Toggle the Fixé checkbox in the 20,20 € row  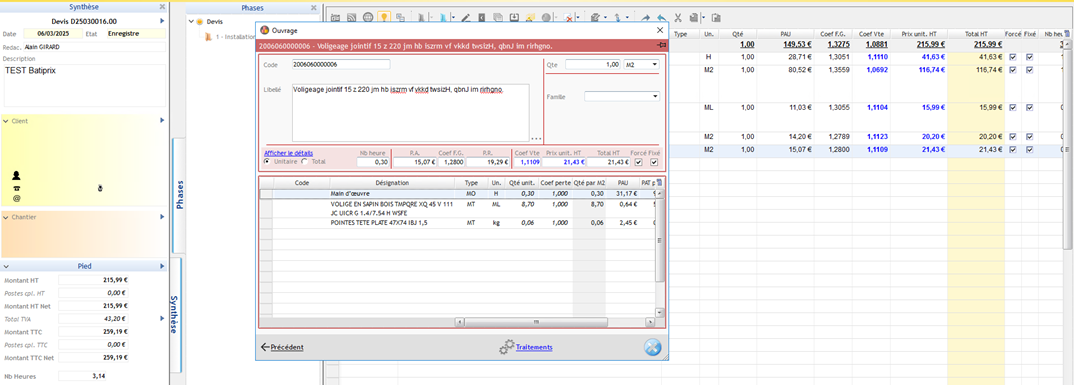(1029, 136)
